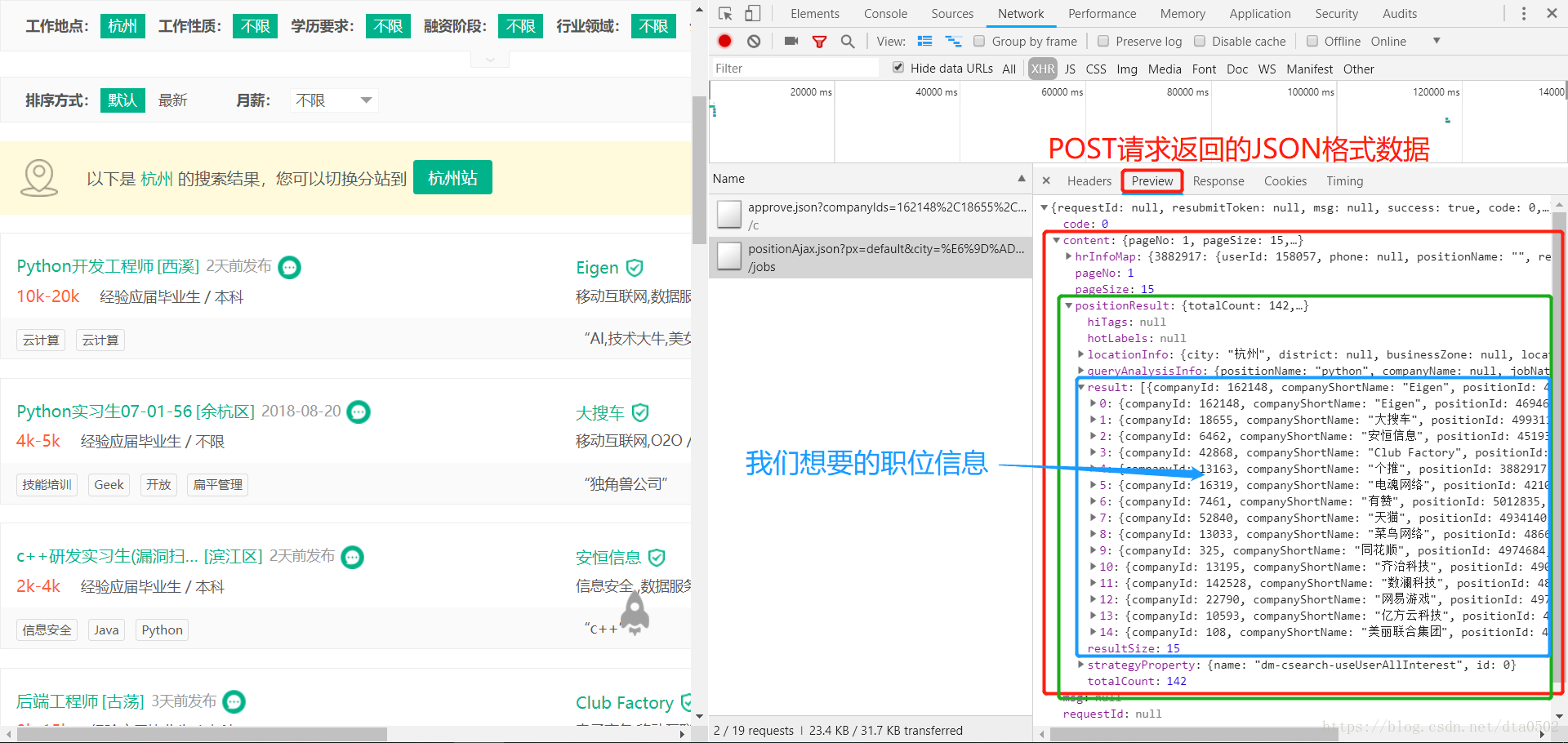
Task: Expand locationInfo JSON node
Action: (1080, 354)
